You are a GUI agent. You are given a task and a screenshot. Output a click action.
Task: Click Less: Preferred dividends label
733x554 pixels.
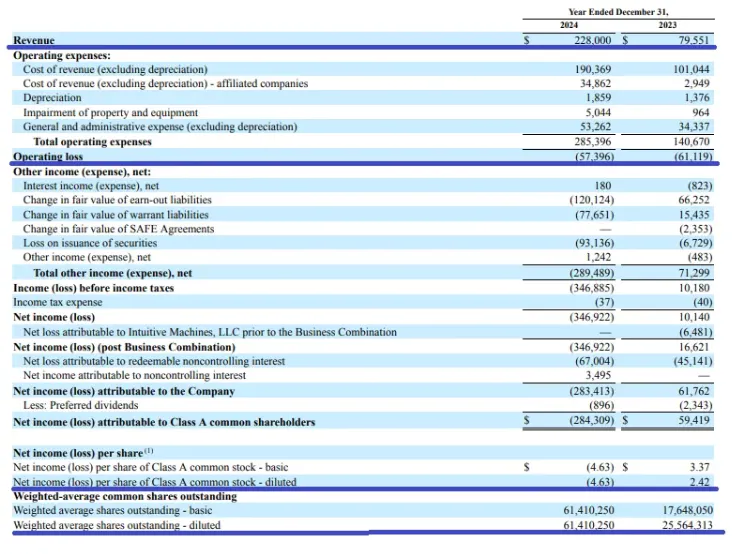[80, 405]
